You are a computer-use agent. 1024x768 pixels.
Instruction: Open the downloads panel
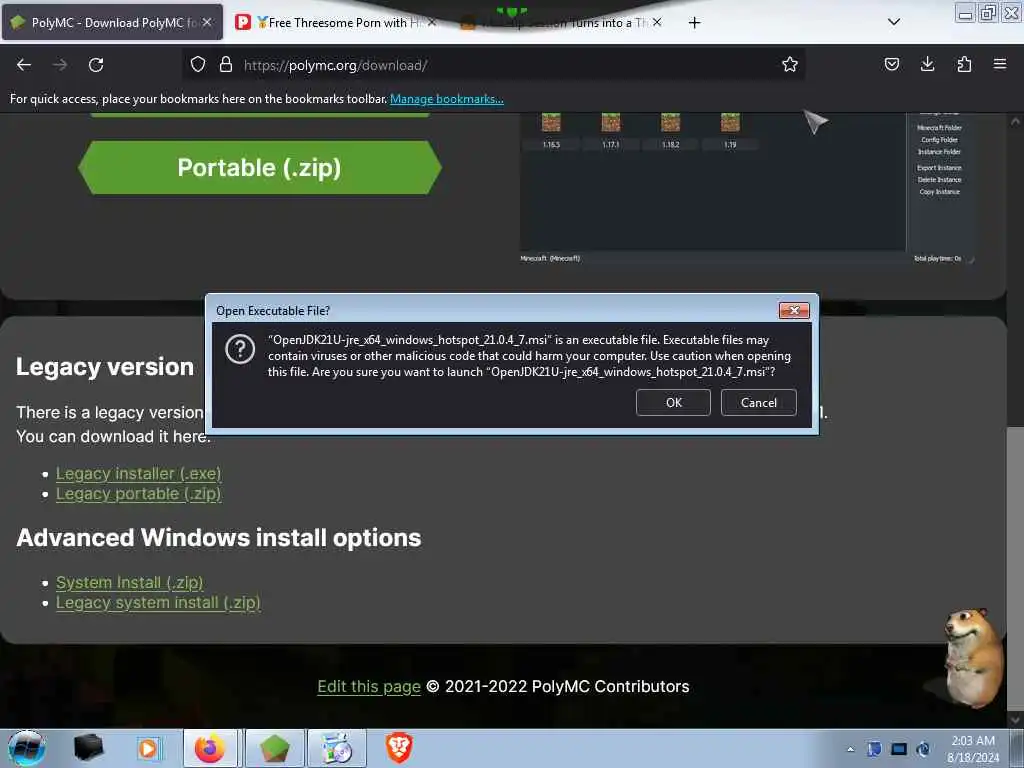[927, 65]
